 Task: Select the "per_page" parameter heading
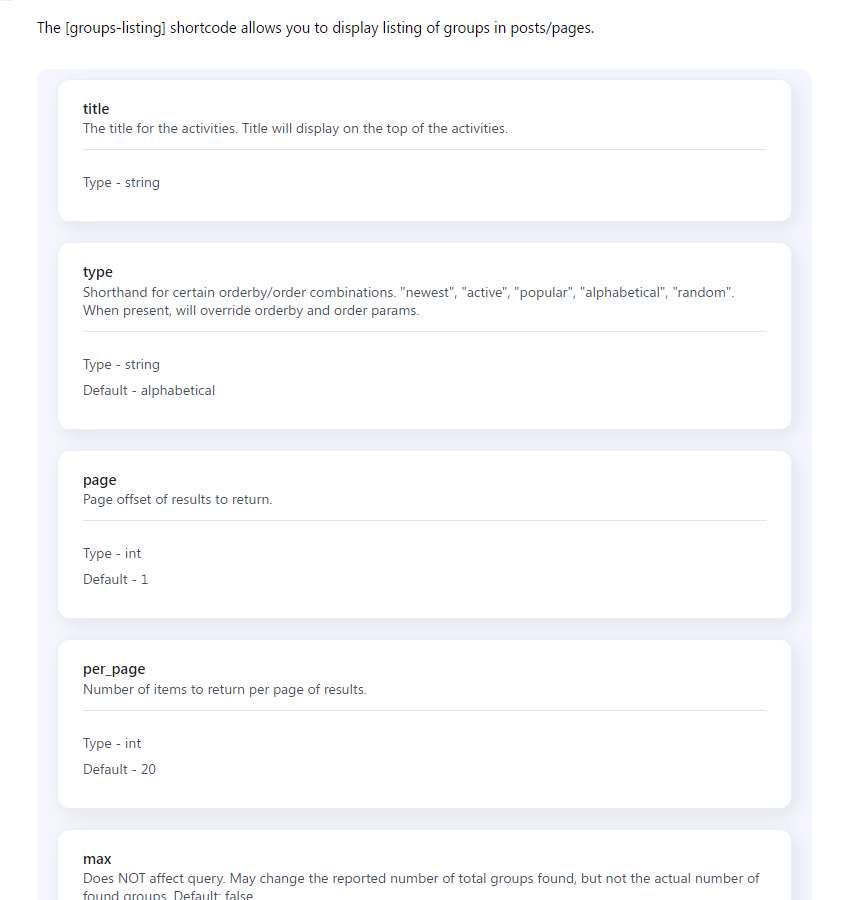click(114, 669)
